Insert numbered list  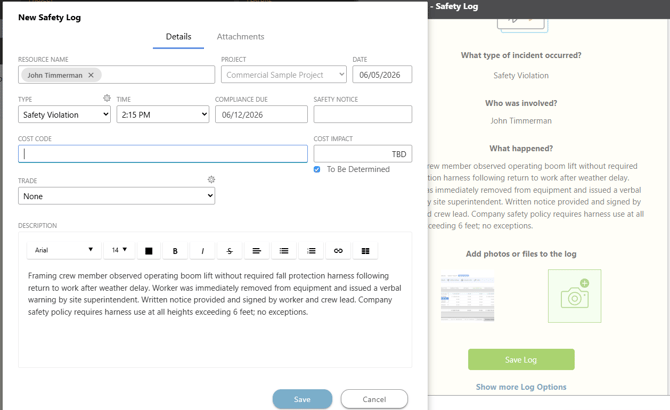coord(311,251)
